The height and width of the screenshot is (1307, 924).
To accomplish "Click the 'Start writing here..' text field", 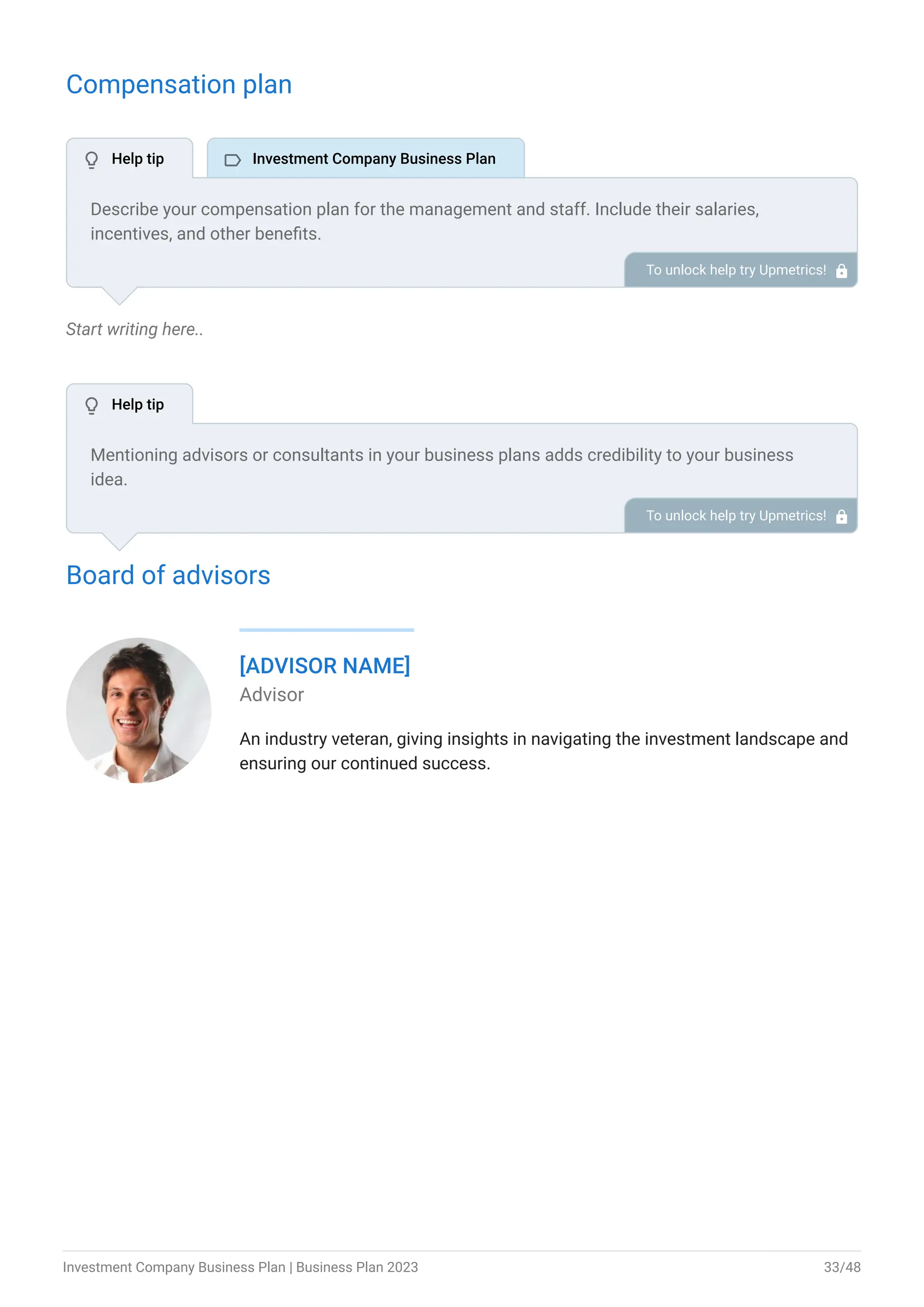I will (134, 329).
